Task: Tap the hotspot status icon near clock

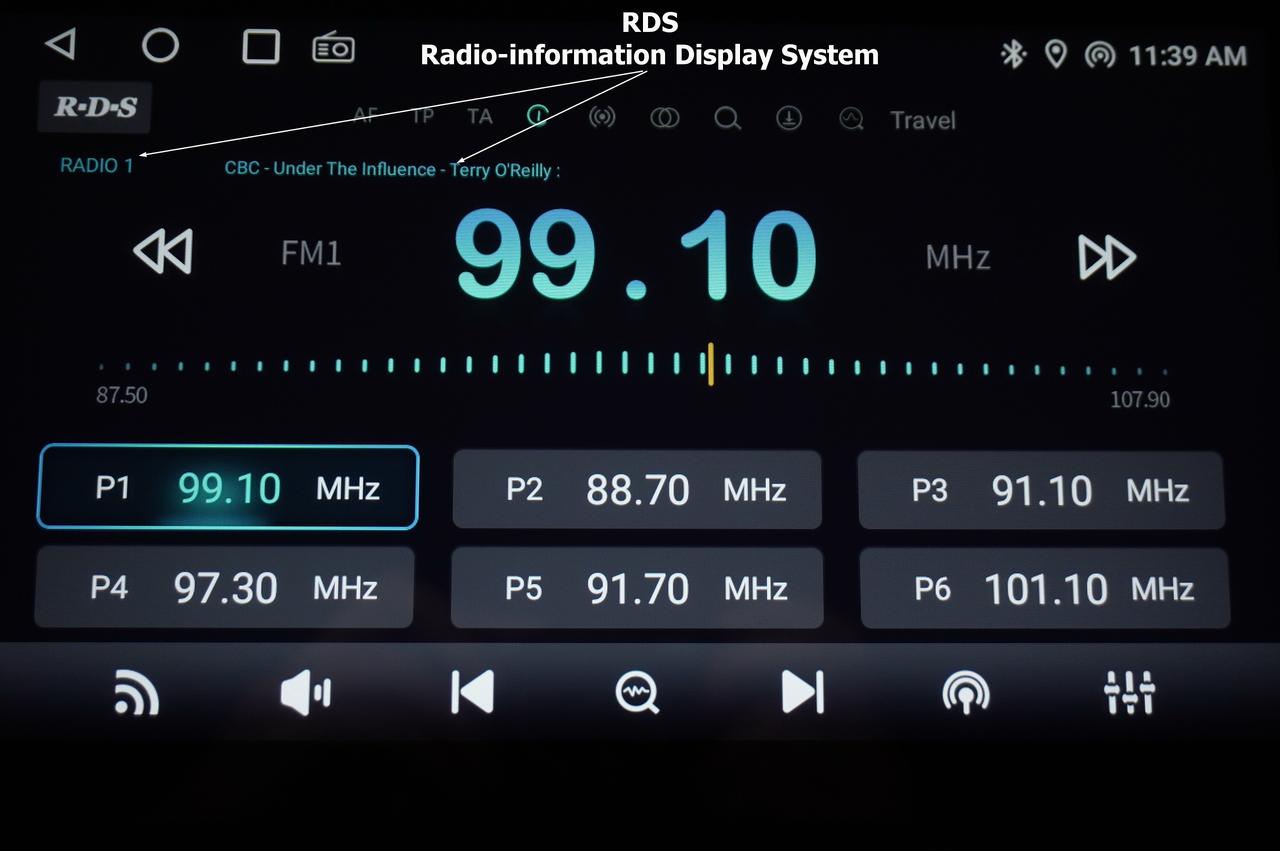Action: [x=1099, y=56]
